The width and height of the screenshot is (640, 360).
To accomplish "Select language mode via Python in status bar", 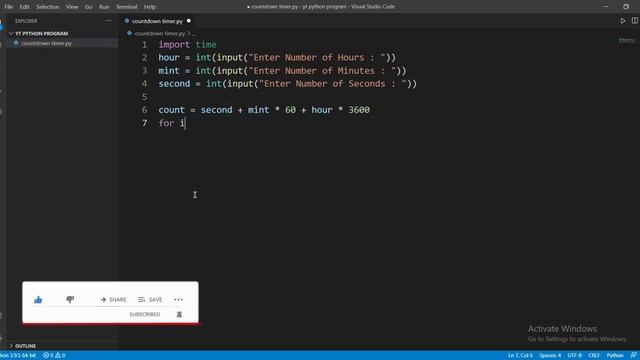I will [615, 355].
